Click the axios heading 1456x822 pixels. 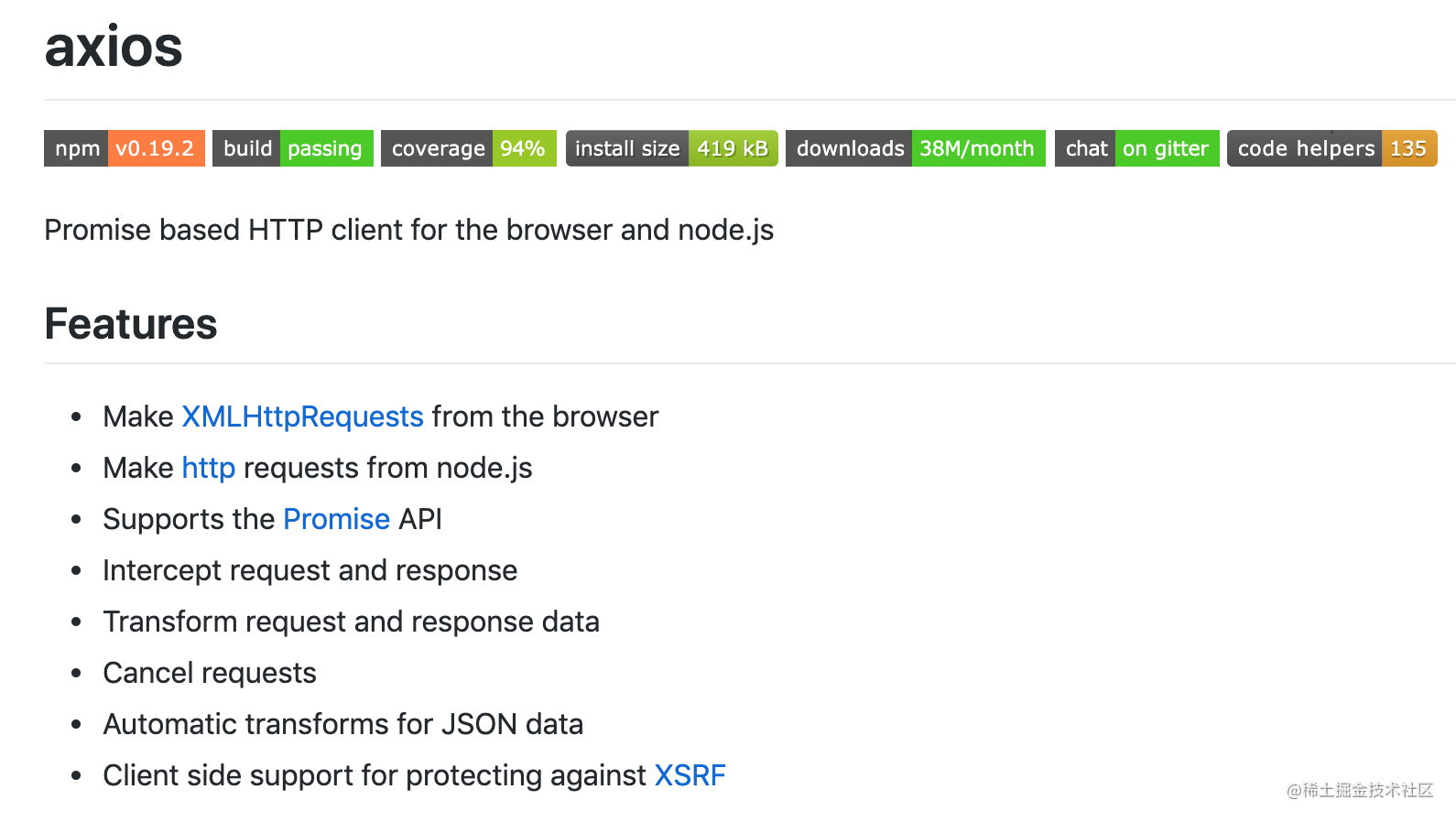(114, 46)
